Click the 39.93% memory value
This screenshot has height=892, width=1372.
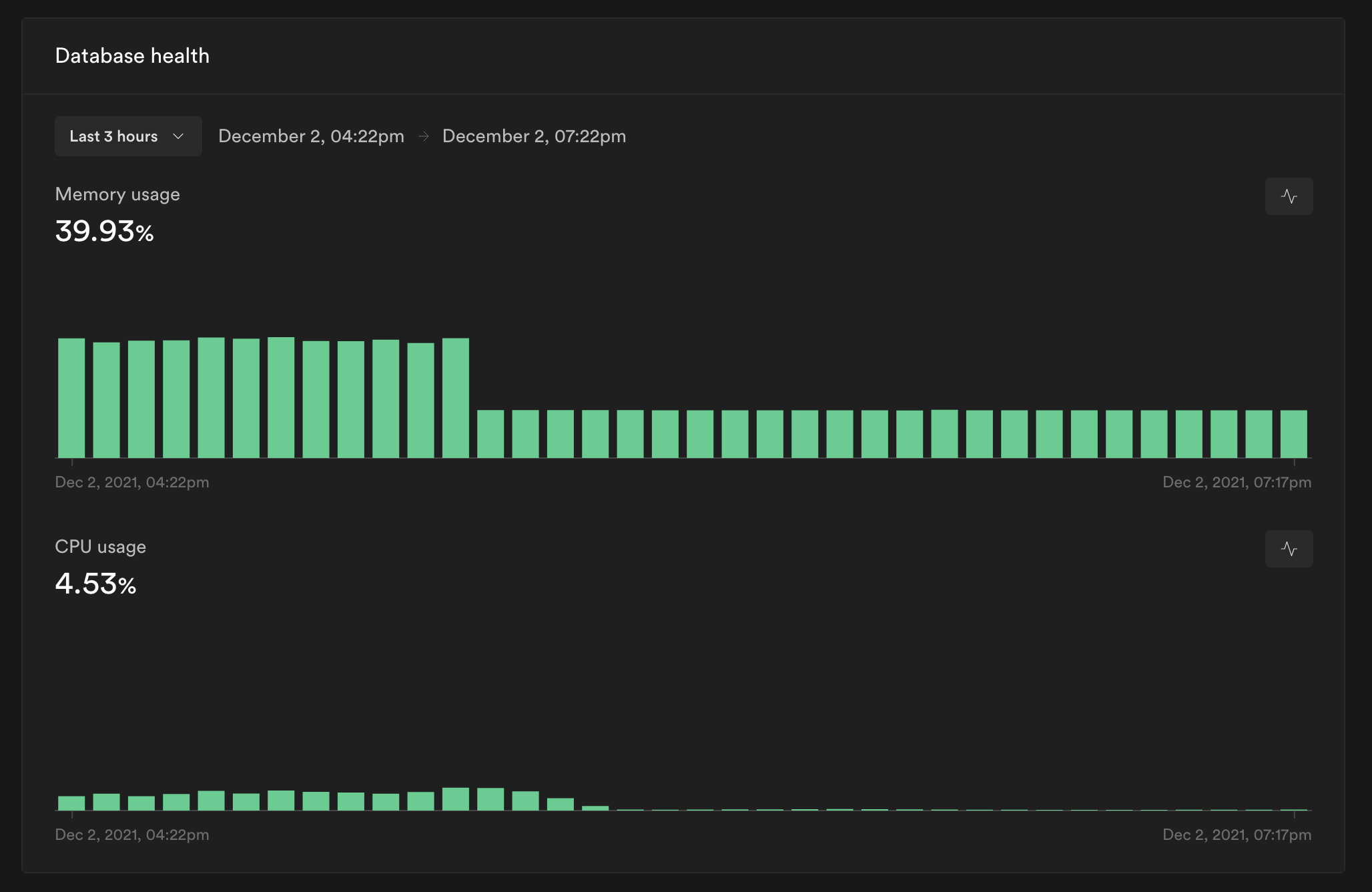pos(104,231)
